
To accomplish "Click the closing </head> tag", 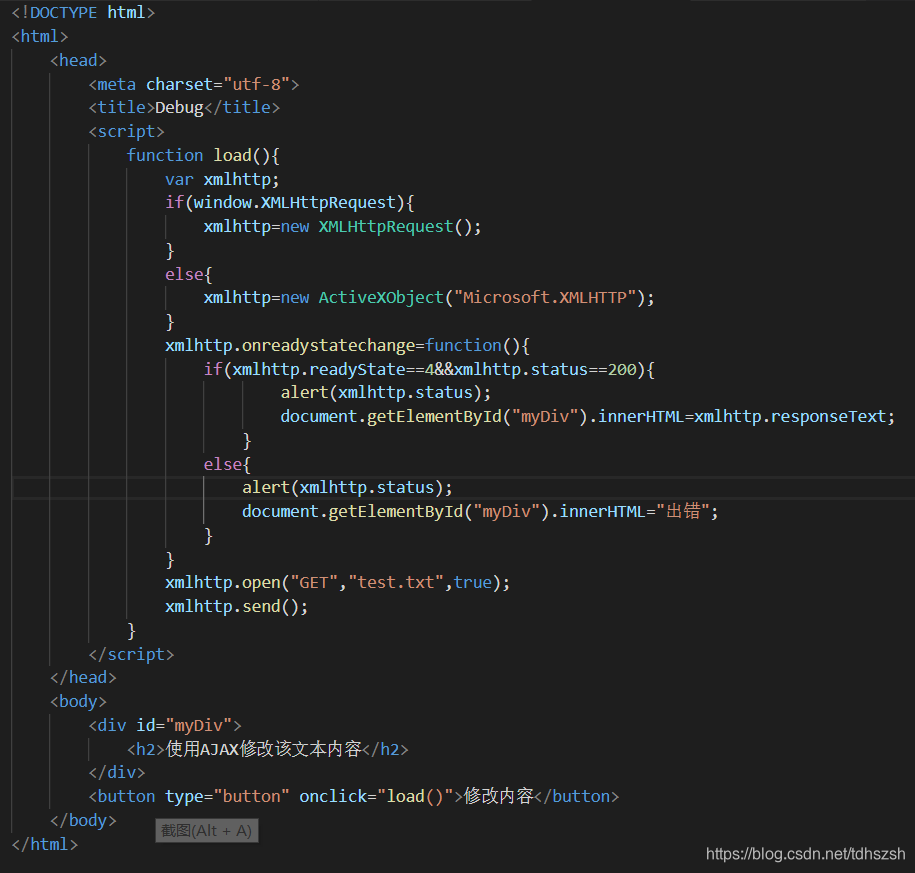I will pos(83,678).
